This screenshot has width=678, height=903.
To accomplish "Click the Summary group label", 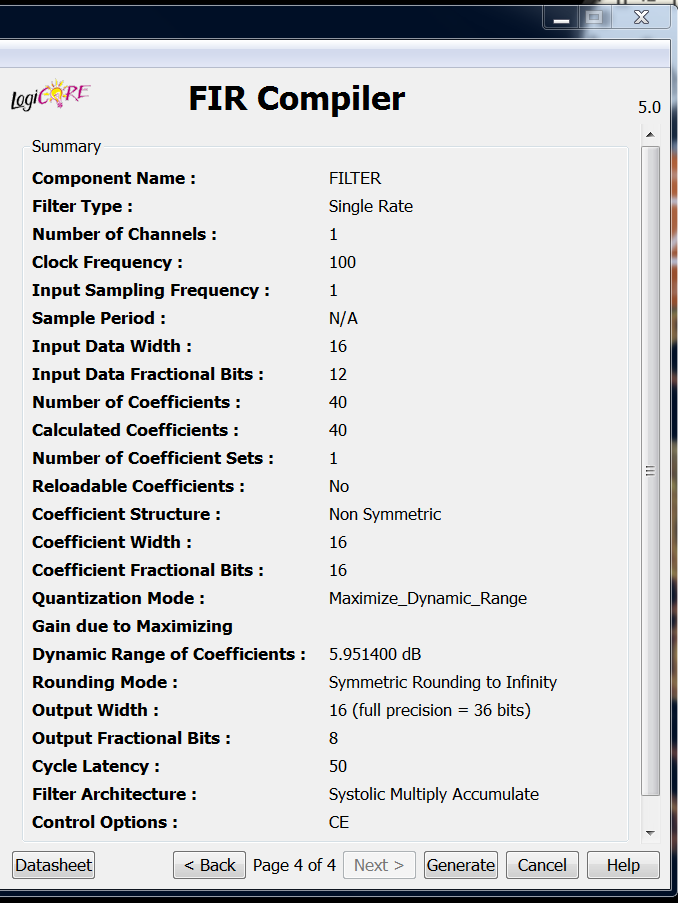I will coord(66,146).
